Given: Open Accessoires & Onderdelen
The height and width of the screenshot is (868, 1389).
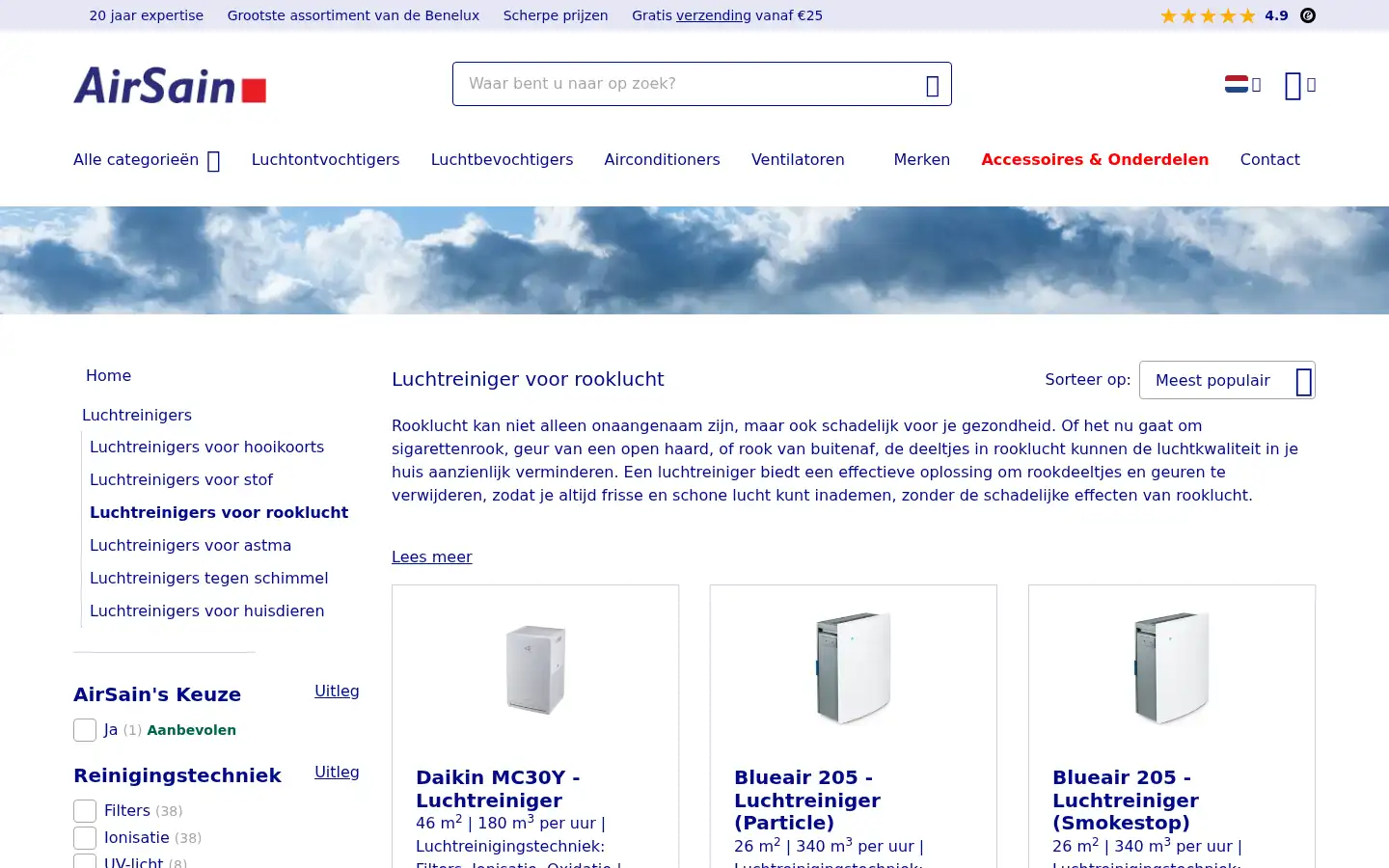Looking at the screenshot, I should (x=1095, y=160).
